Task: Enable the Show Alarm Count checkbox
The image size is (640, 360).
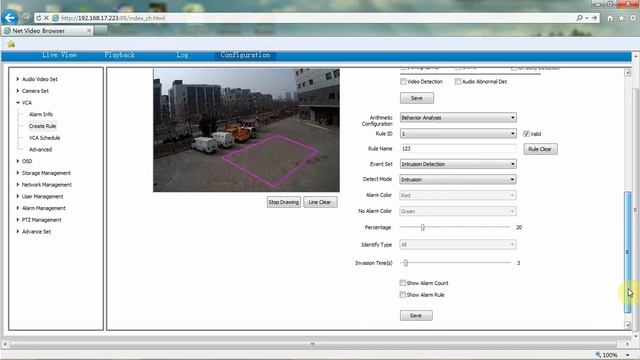Action: pos(402,283)
